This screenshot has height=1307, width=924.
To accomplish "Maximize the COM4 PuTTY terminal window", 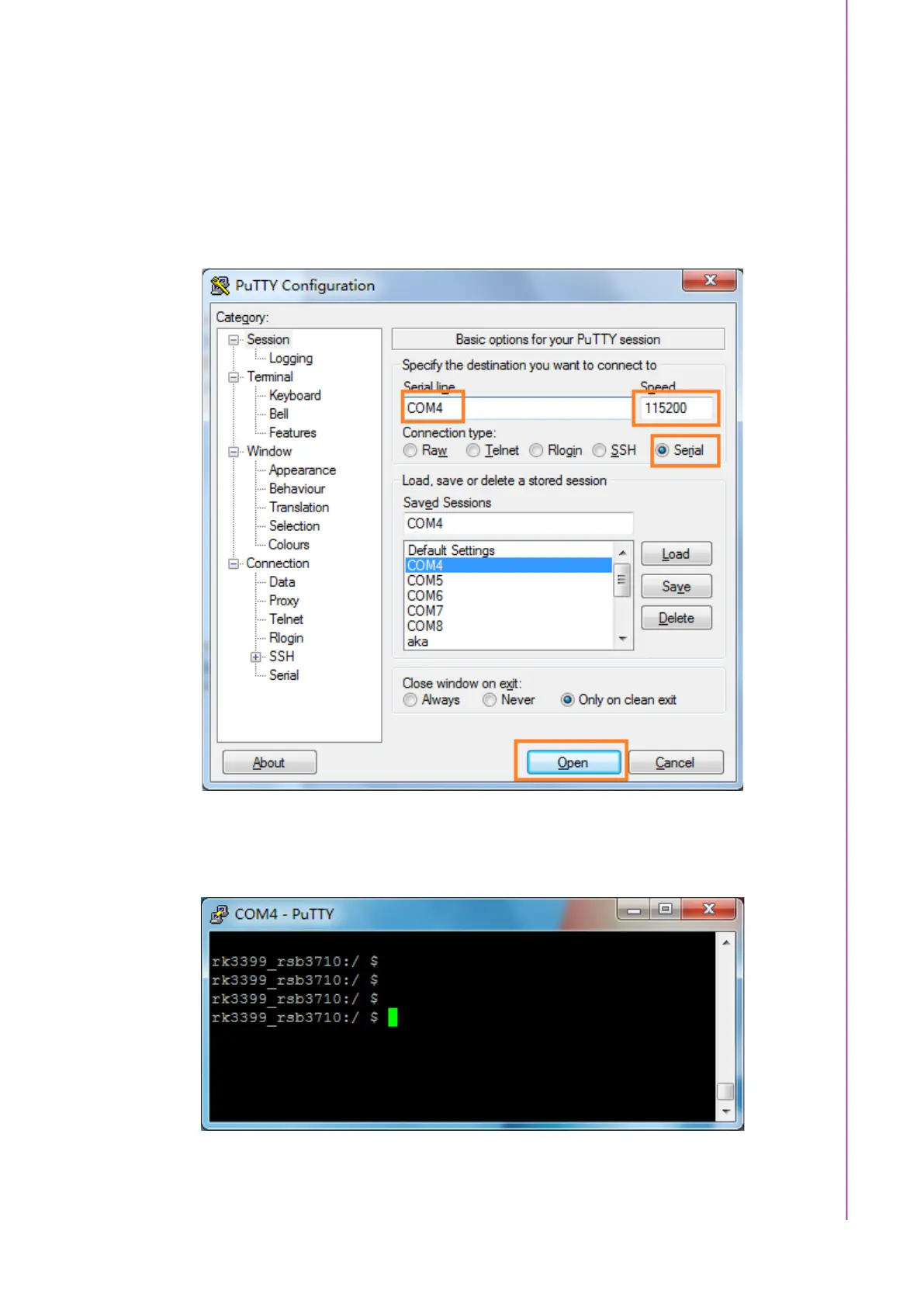I will [x=665, y=909].
